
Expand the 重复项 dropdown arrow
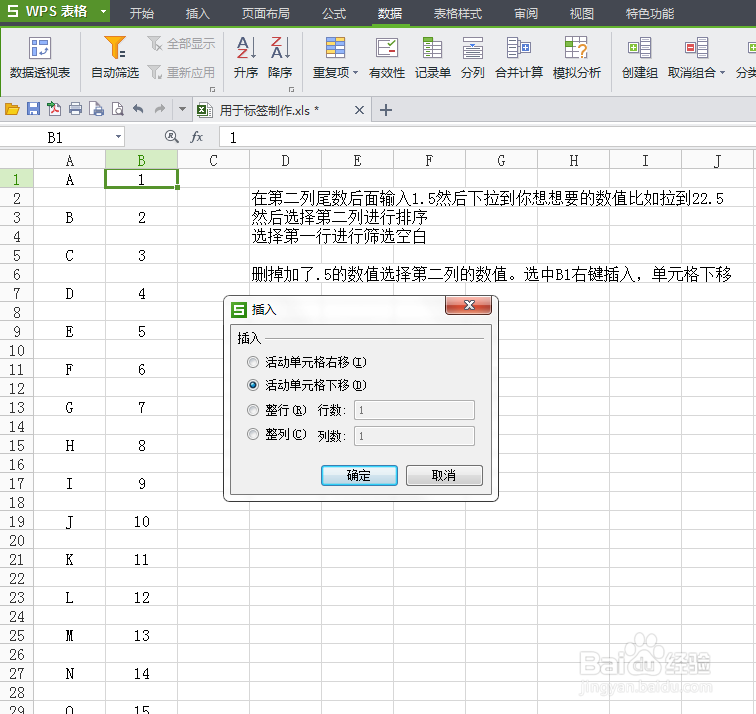(x=355, y=73)
